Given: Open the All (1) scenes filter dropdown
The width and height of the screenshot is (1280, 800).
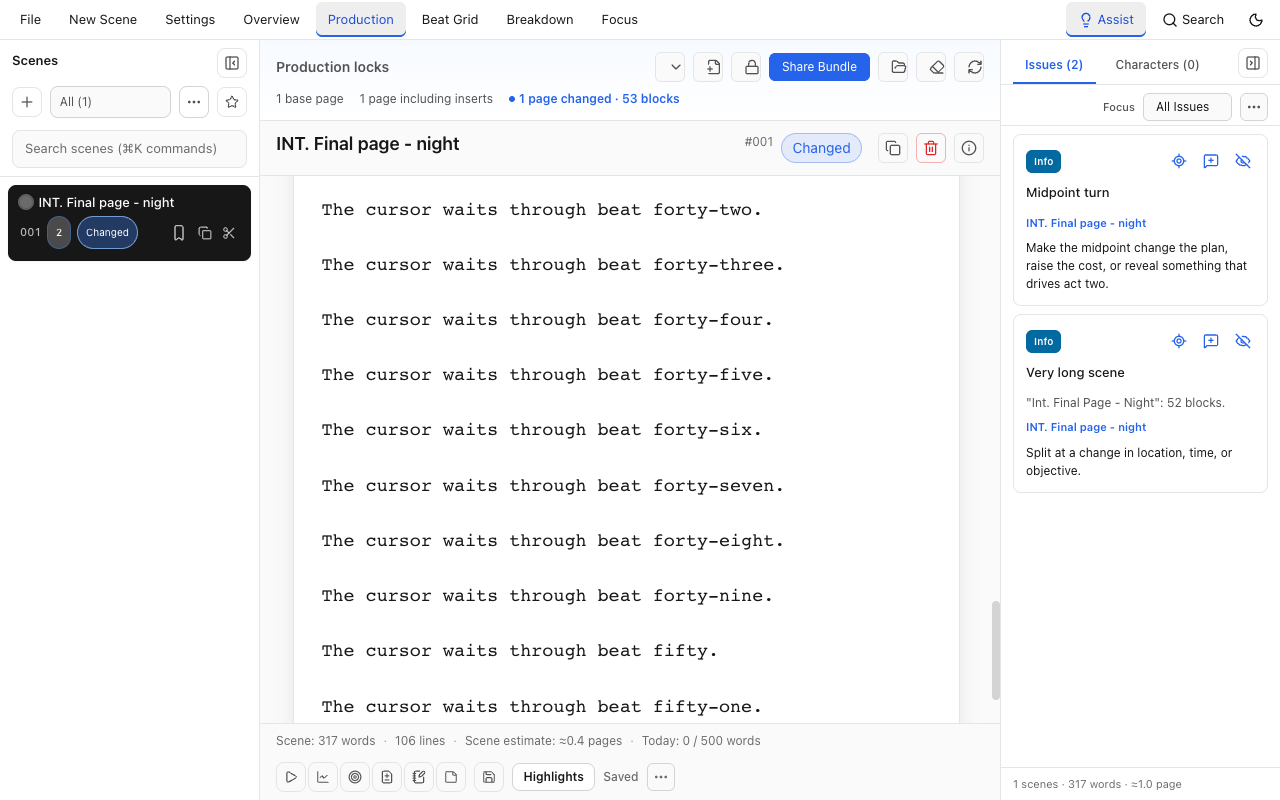Looking at the screenshot, I should click(110, 102).
